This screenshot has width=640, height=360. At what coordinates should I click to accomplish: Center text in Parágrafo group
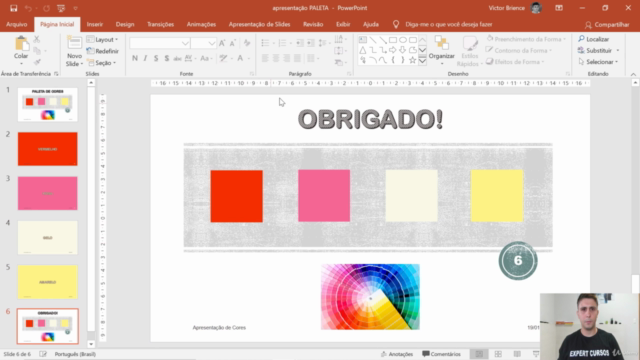276,58
